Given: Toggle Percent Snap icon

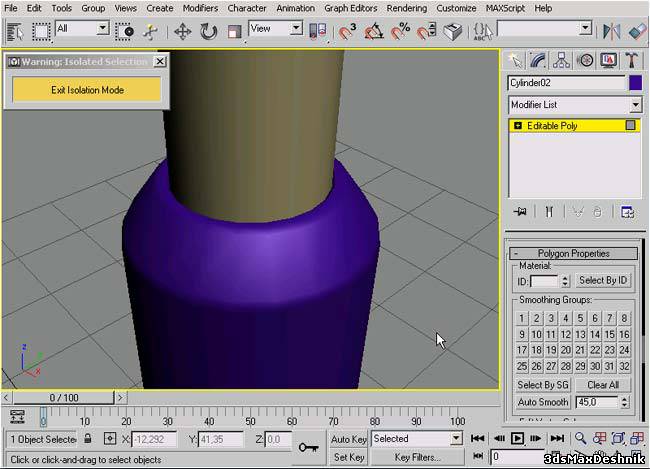Looking at the screenshot, I should click(400, 32).
